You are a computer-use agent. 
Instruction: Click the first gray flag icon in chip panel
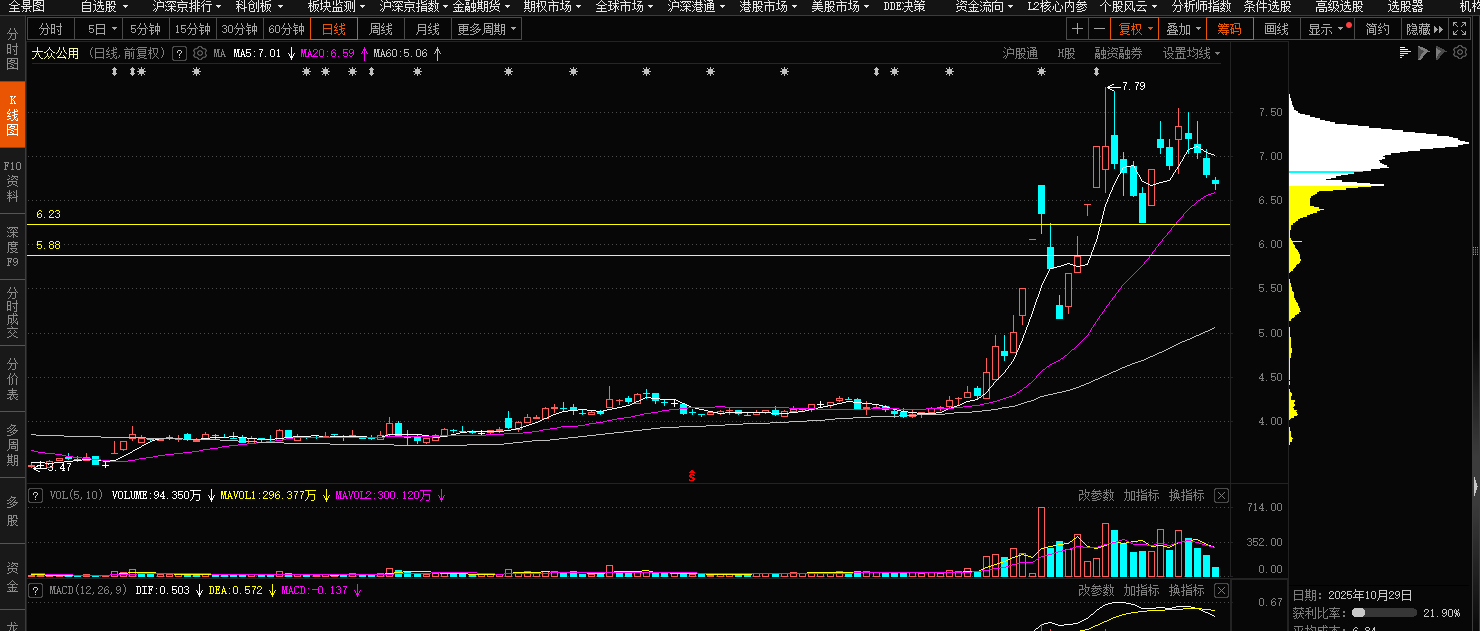tap(1423, 53)
